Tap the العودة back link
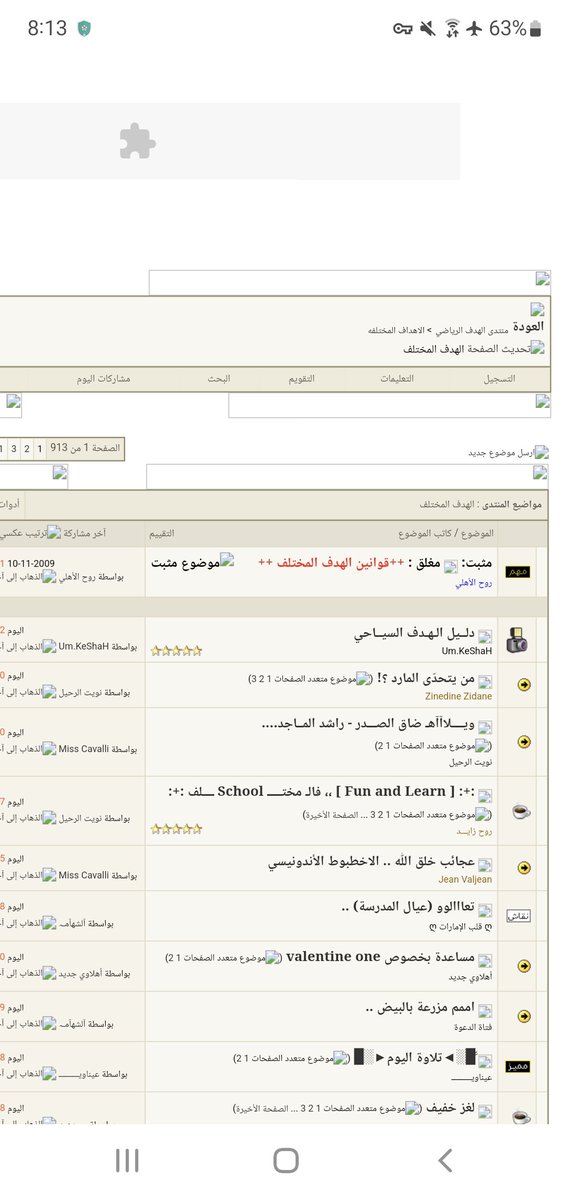Screen dimensions: 568x1200 pyautogui.click(x=529, y=326)
